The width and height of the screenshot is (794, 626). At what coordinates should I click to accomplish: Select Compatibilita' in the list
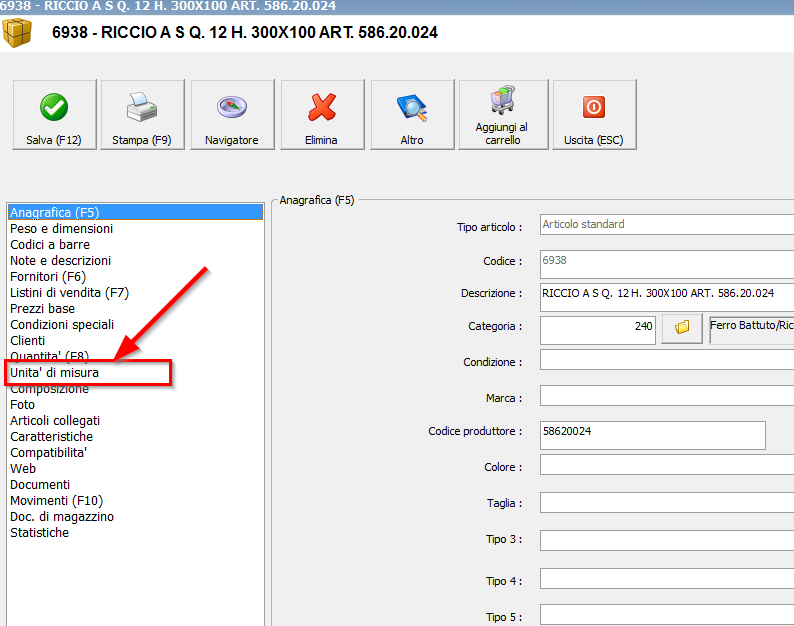(x=136, y=452)
